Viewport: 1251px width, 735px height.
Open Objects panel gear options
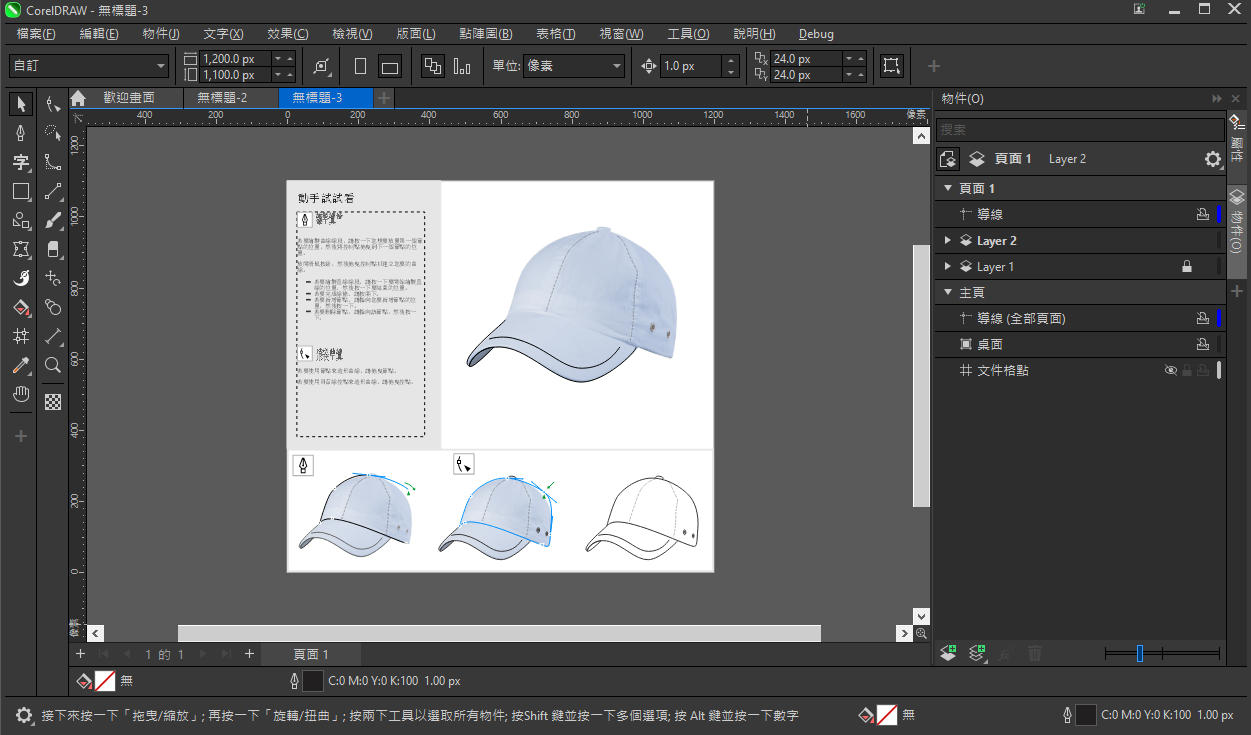coord(1212,159)
